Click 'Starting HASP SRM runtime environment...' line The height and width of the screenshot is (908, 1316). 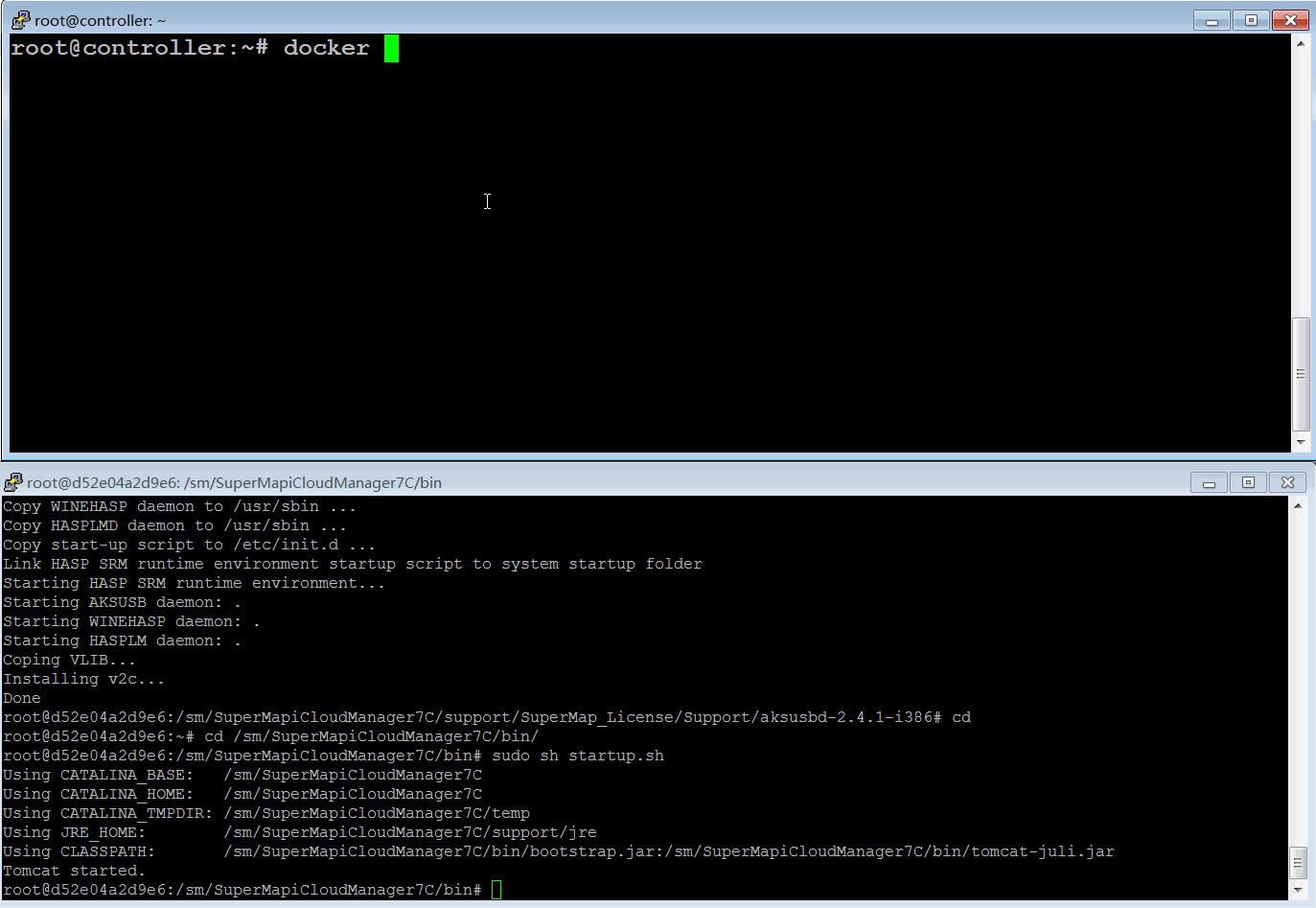pos(194,583)
